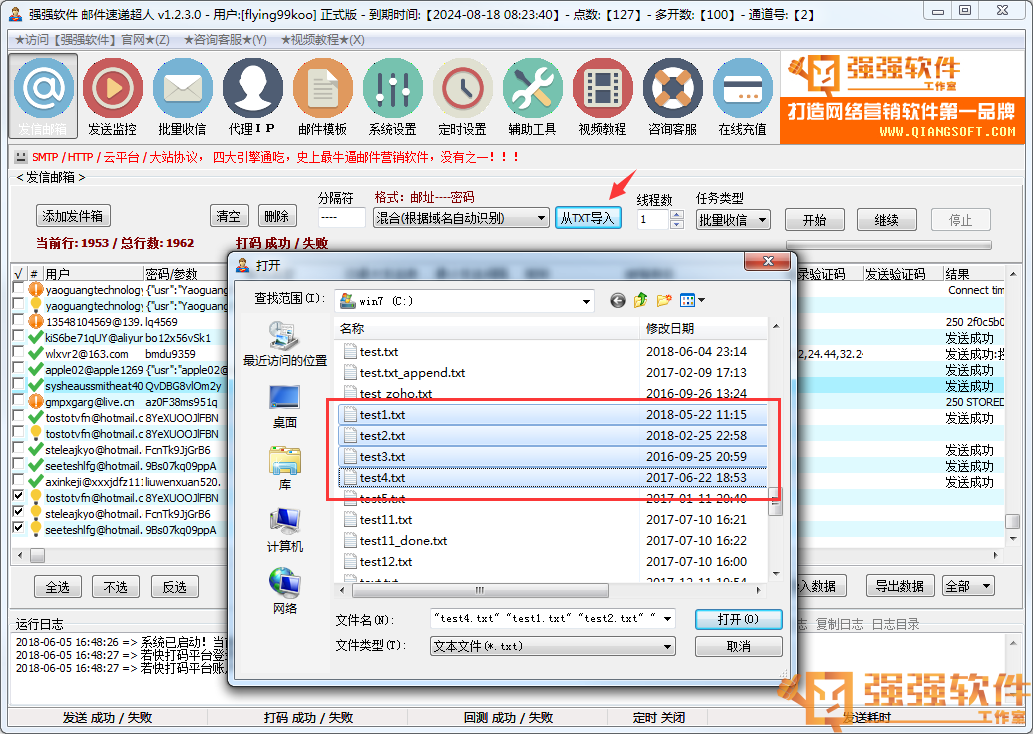Image resolution: width=1033 pixels, height=734 pixels.
Task: Increase the 线程数 thread count
Action: [x=677, y=215]
